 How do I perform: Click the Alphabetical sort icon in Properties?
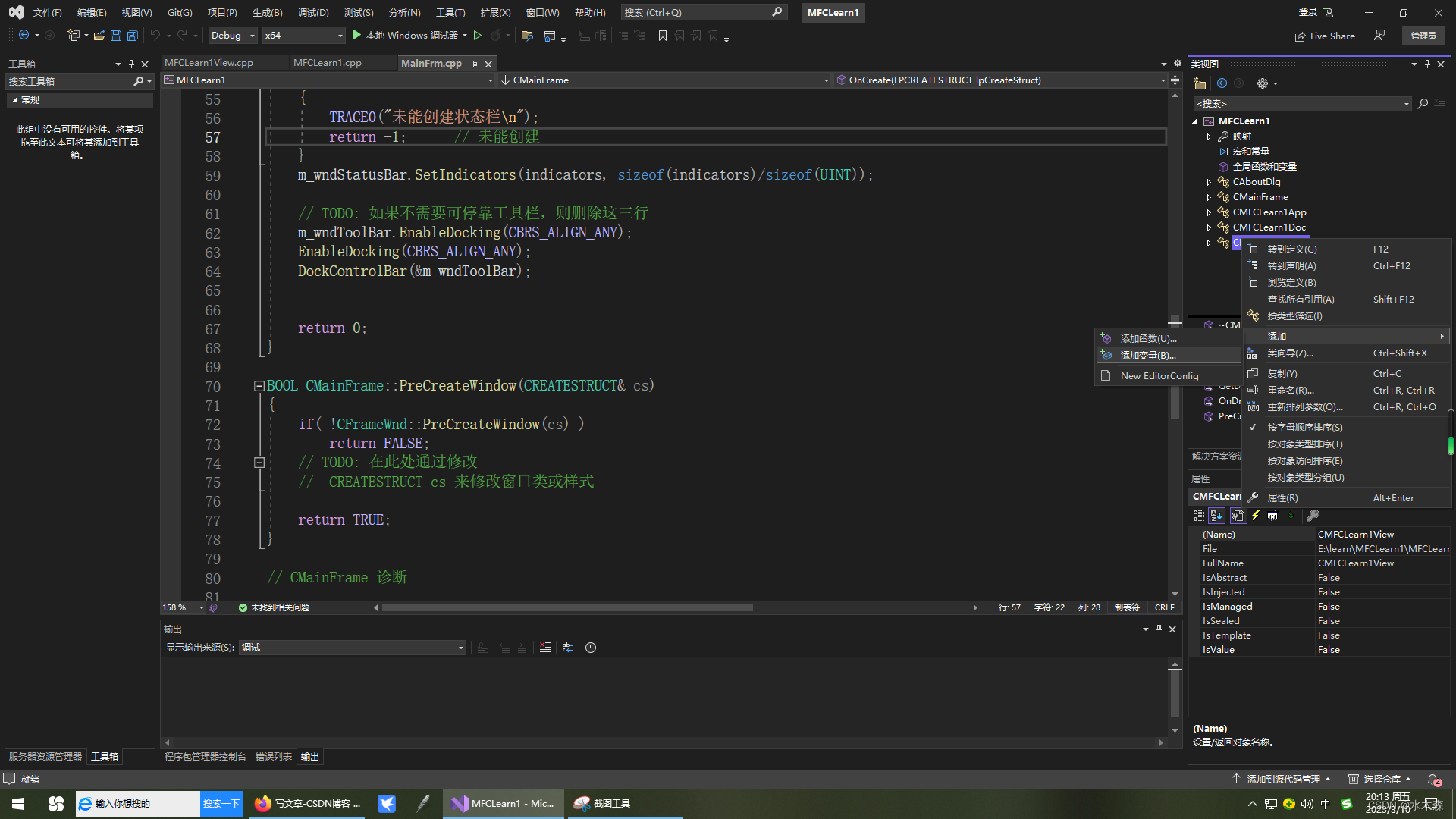pos(1216,516)
